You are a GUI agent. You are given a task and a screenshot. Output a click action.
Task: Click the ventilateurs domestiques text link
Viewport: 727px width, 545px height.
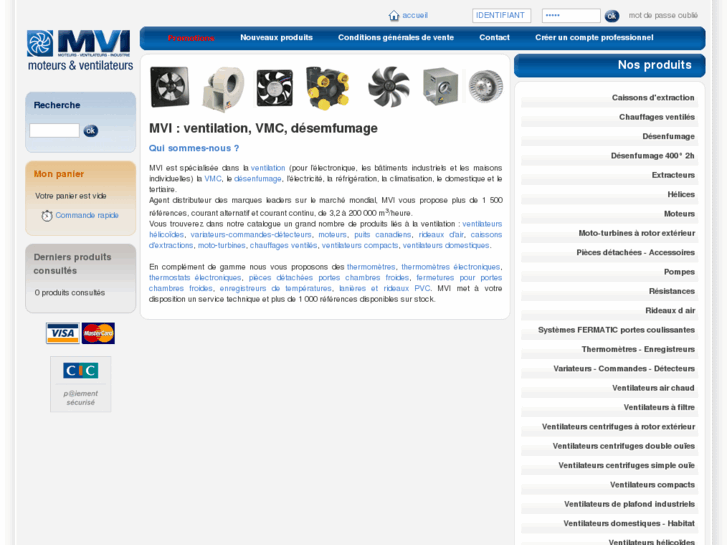click(446, 245)
